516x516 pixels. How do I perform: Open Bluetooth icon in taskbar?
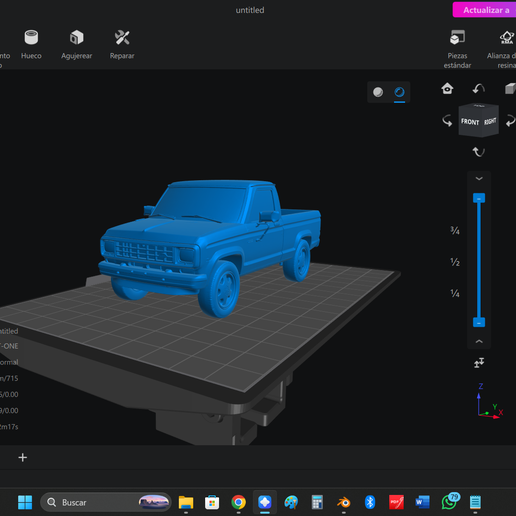coord(370,502)
